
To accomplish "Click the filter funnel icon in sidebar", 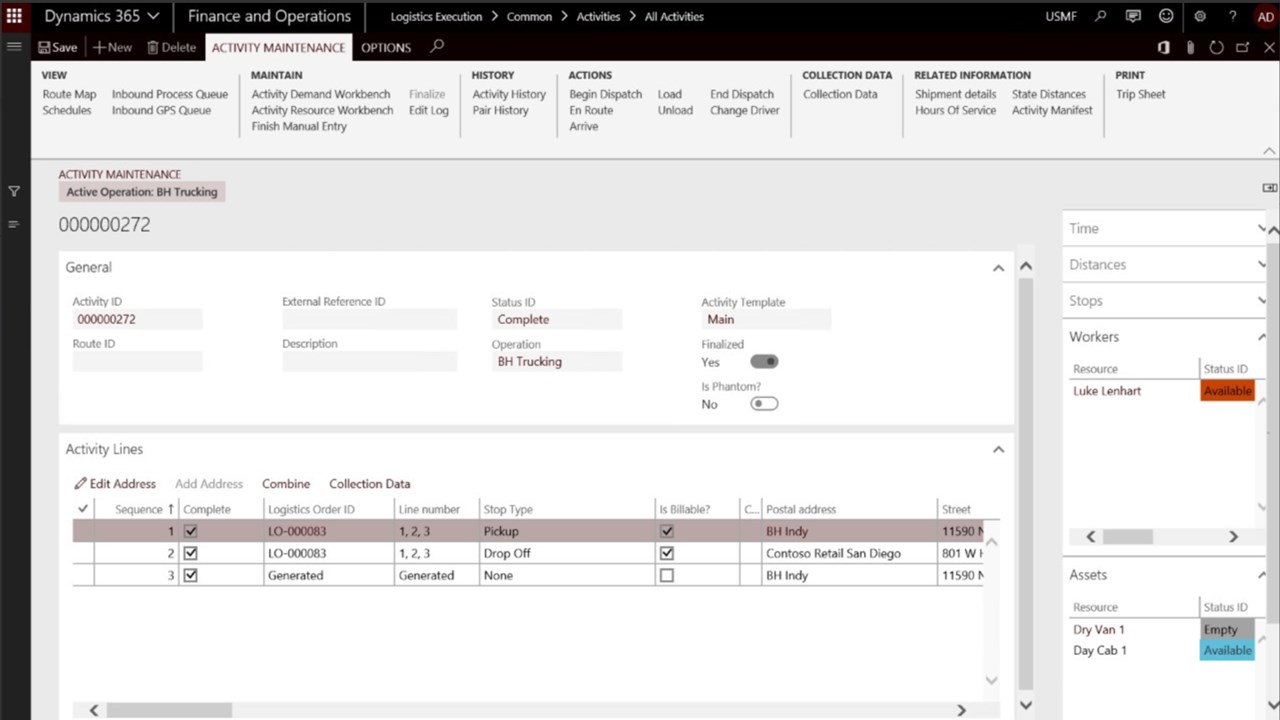I will click(x=14, y=191).
